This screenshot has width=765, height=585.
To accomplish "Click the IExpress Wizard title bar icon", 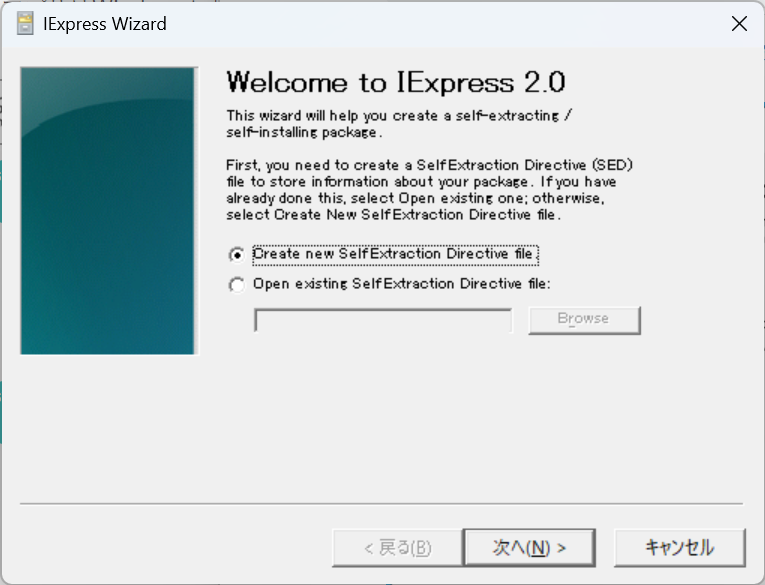I will point(25,23).
